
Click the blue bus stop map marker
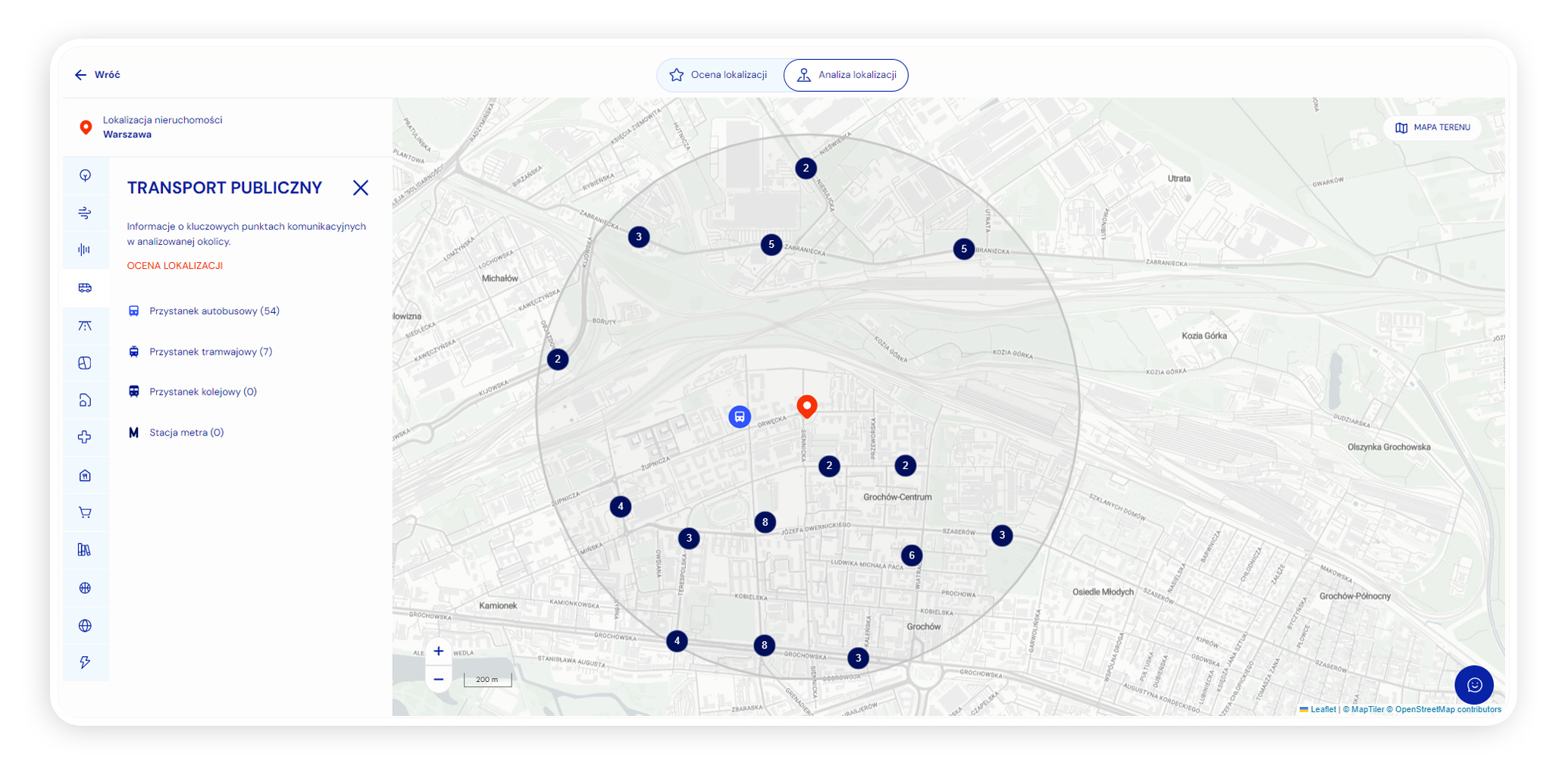click(739, 417)
